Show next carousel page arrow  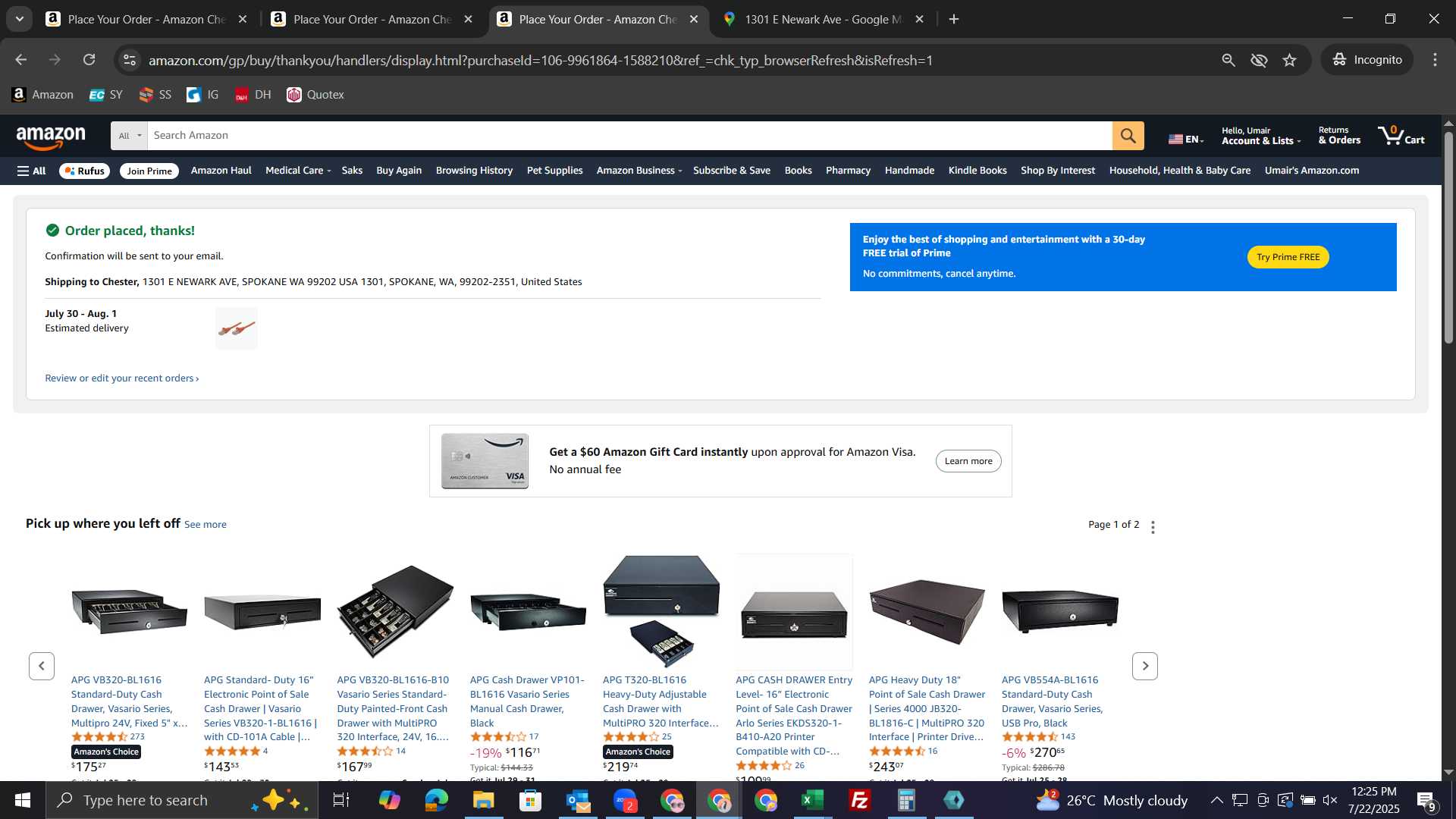pyautogui.click(x=1144, y=666)
